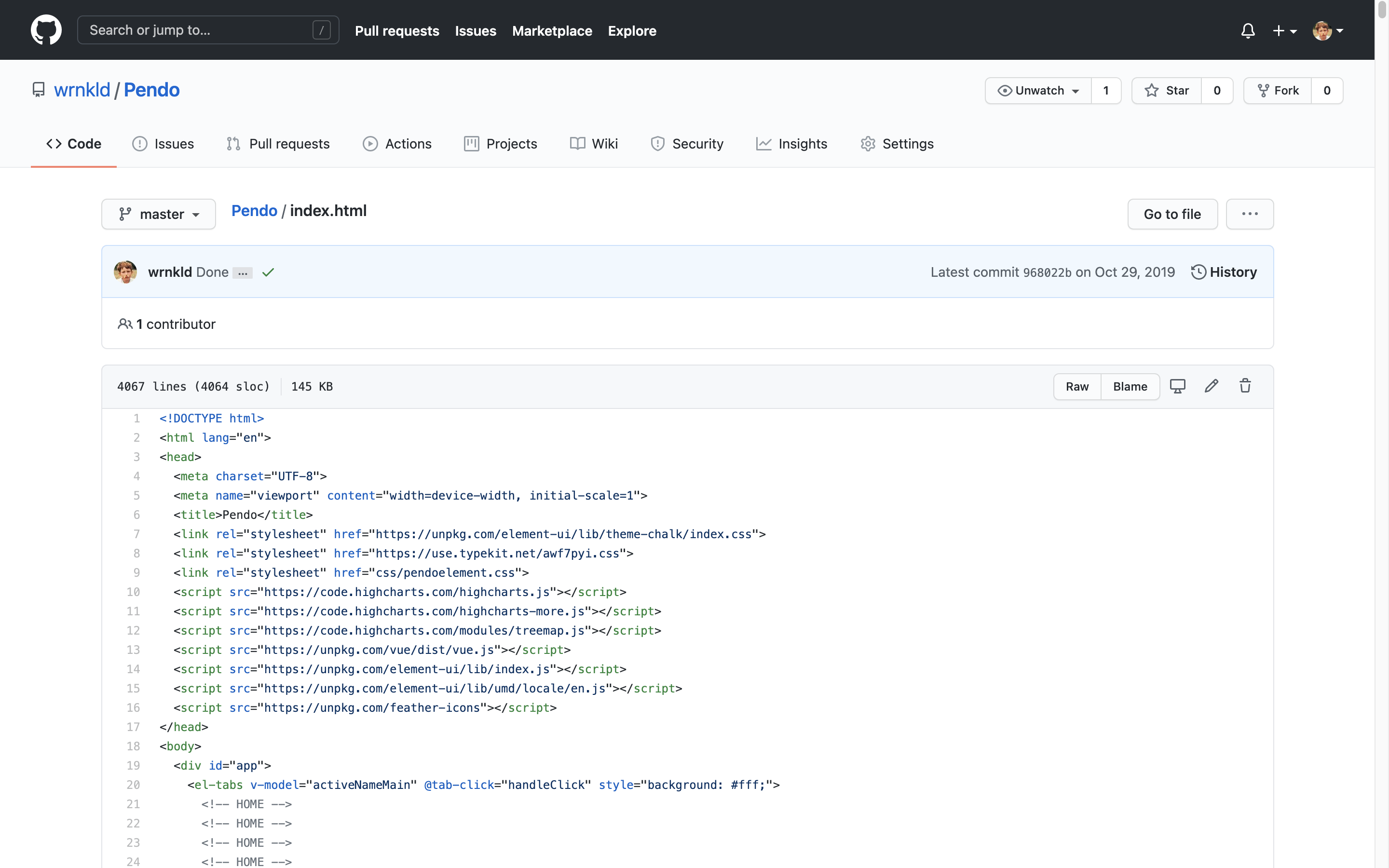
Task: View the Raw file
Action: (x=1077, y=386)
